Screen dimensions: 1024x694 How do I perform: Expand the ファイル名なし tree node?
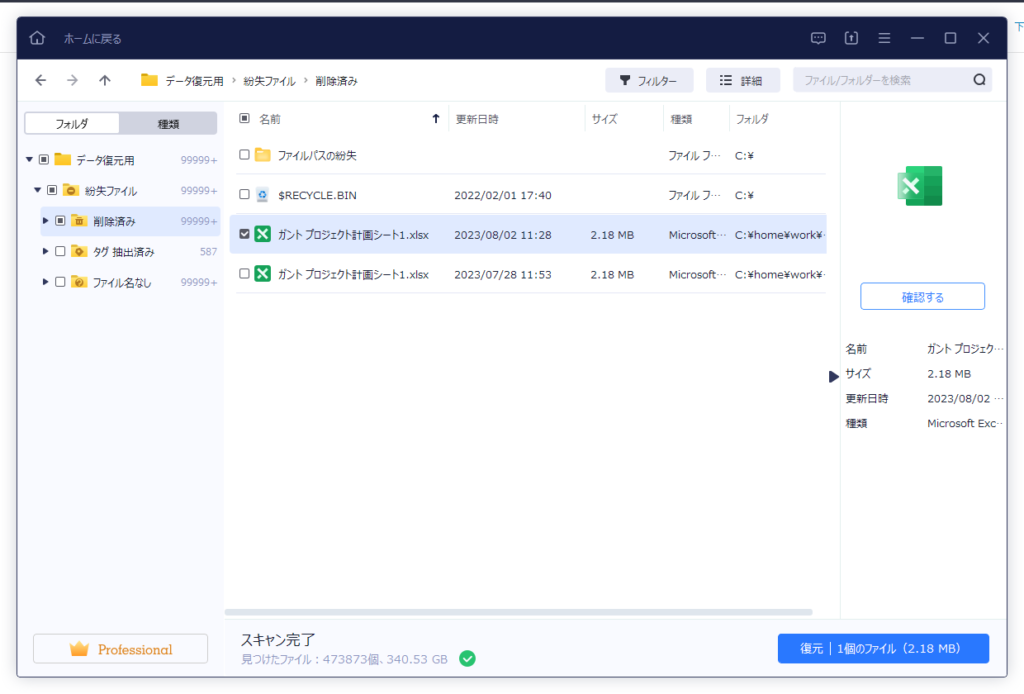pyautogui.click(x=46, y=282)
